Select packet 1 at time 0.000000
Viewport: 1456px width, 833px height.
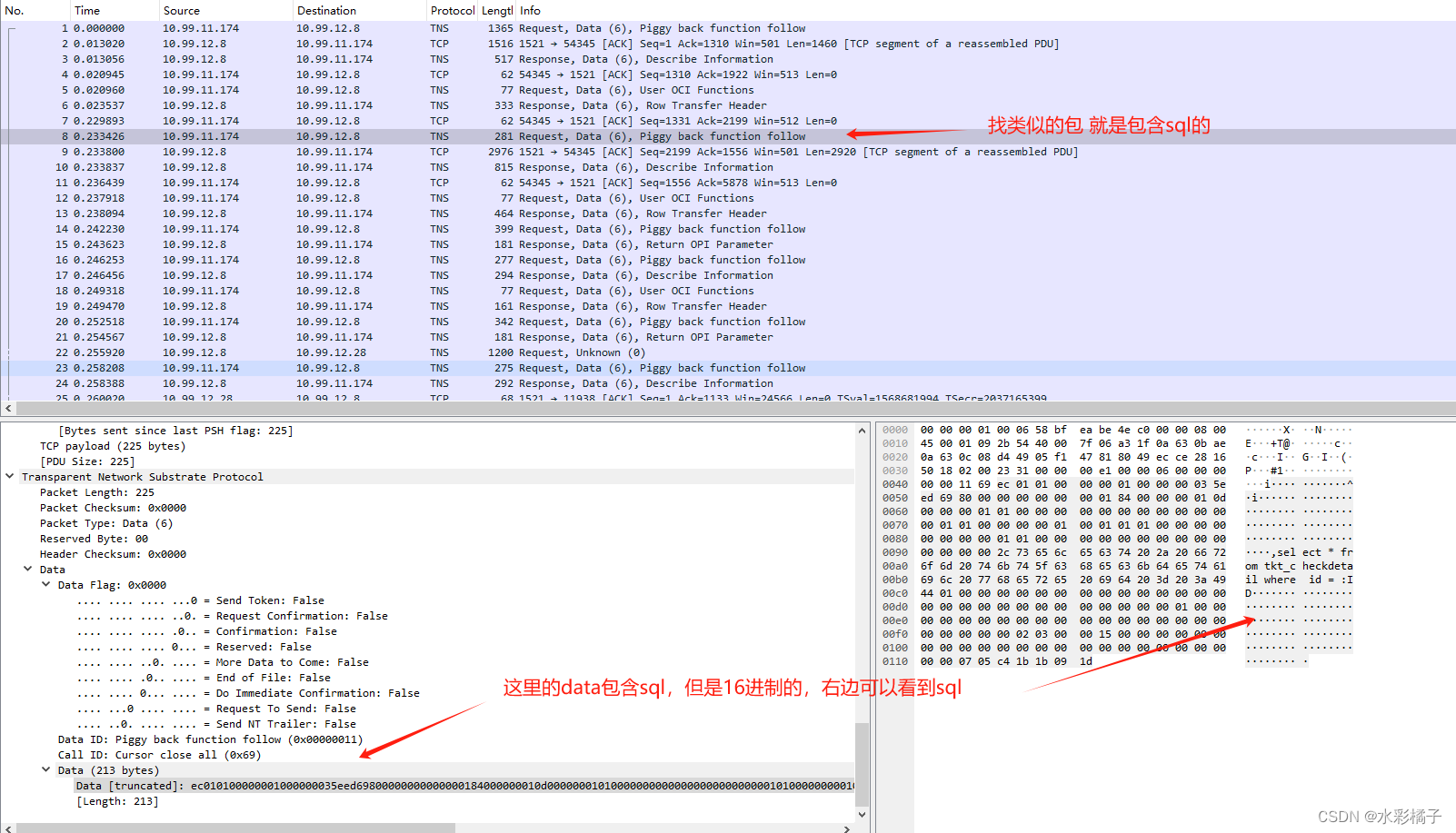tap(728, 28)
